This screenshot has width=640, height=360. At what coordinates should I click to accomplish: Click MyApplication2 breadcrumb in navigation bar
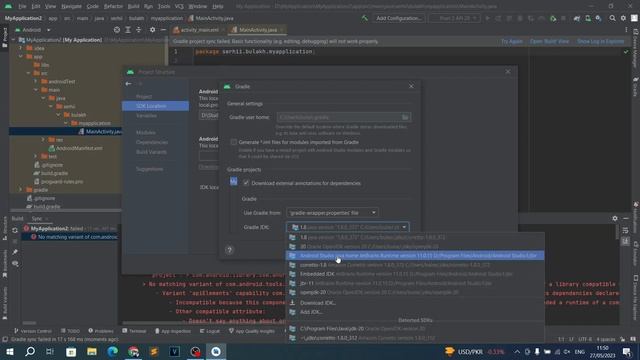pos(23,18)
